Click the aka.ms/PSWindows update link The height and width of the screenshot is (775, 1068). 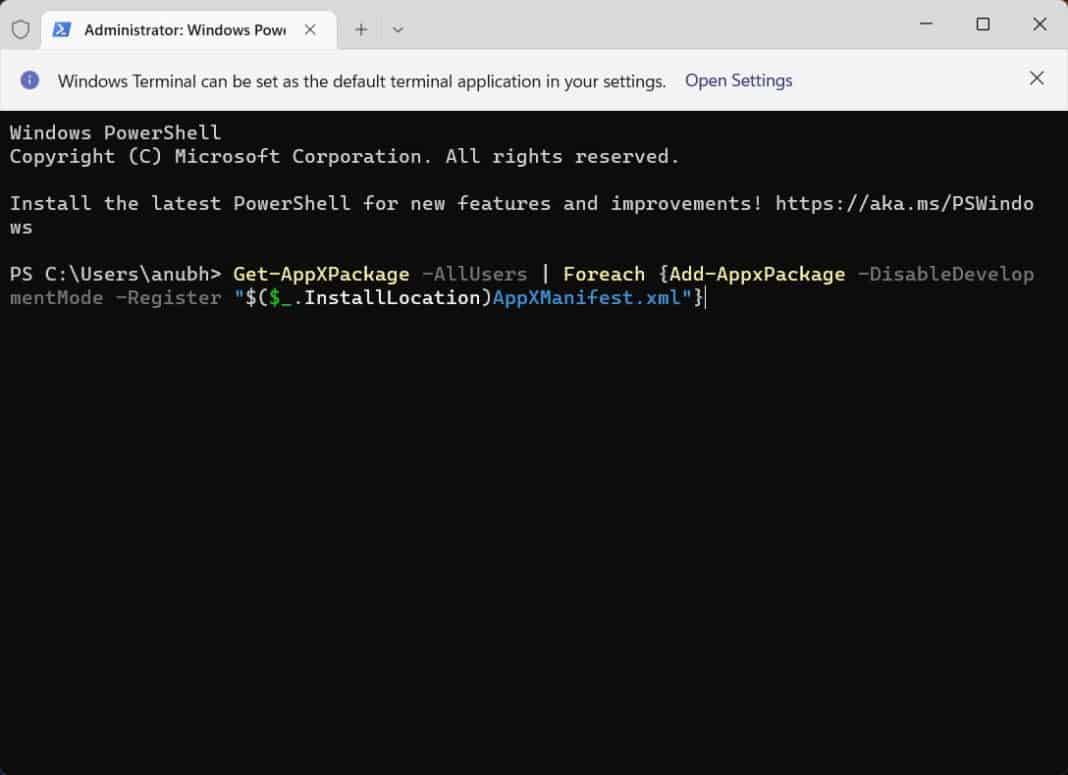[x=900, y=203]
